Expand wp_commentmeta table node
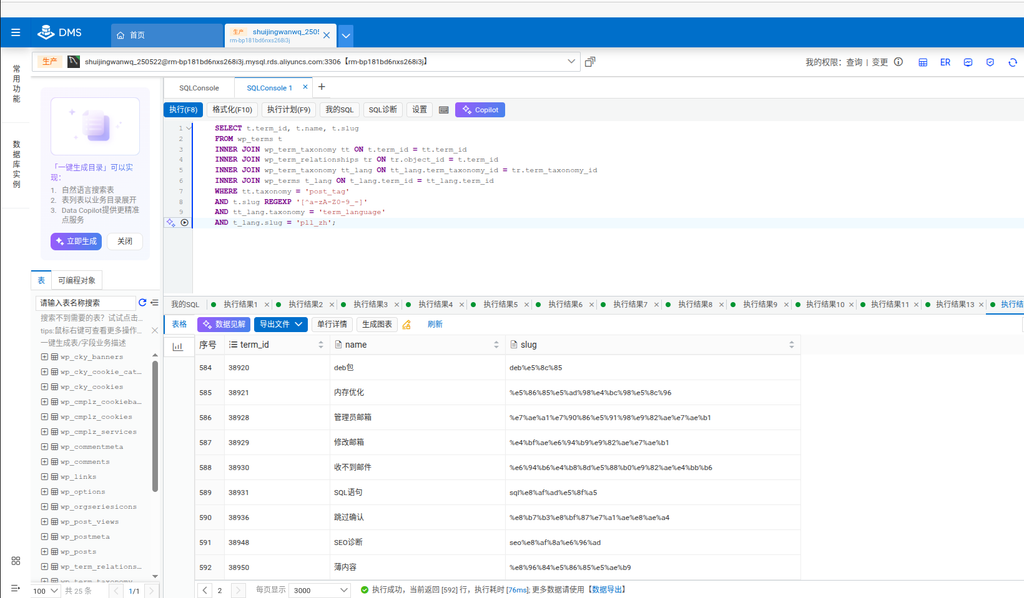Screen dimensions: 1024x598 pos(44,447)
